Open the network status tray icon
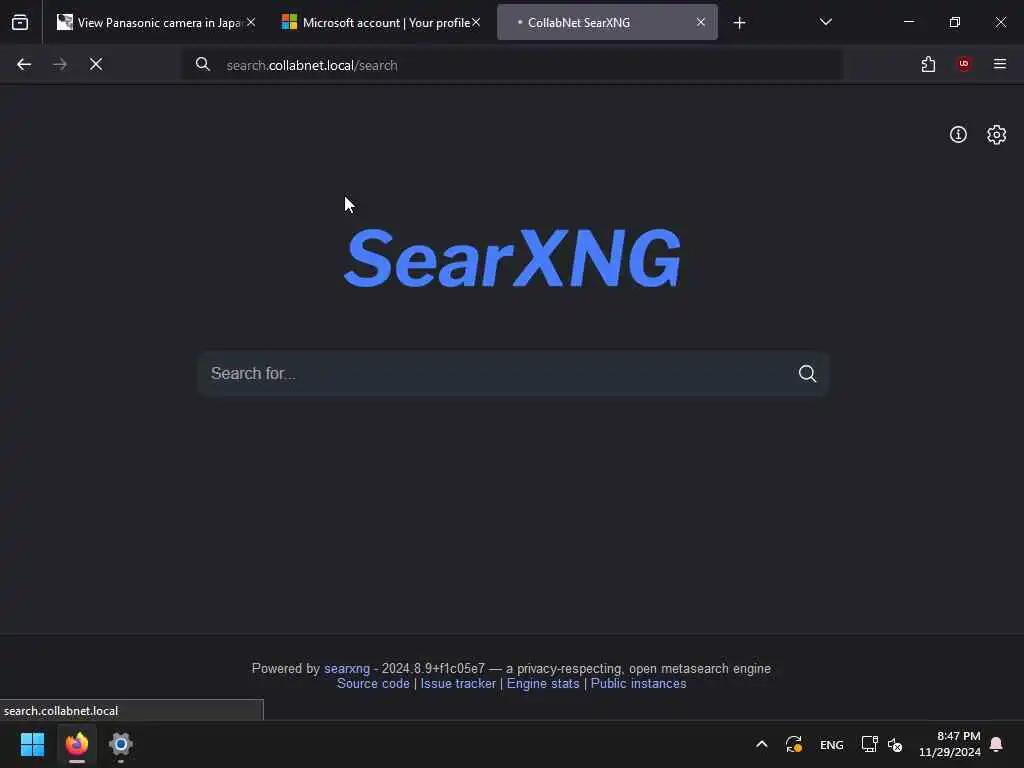The height and width of the screenshot is (768, 1024). (x=869, y=744)
